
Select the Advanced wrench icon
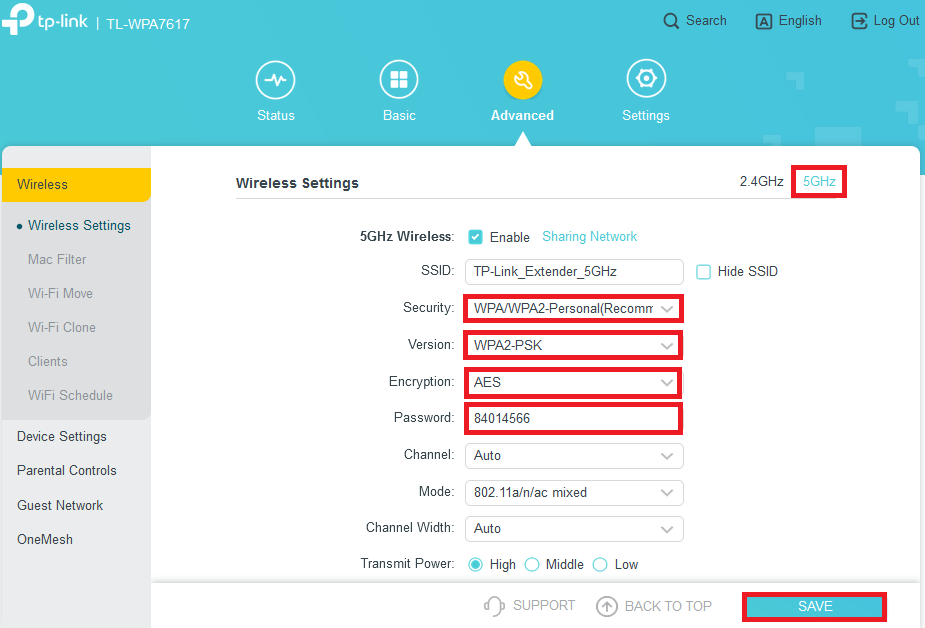point(522,80)
